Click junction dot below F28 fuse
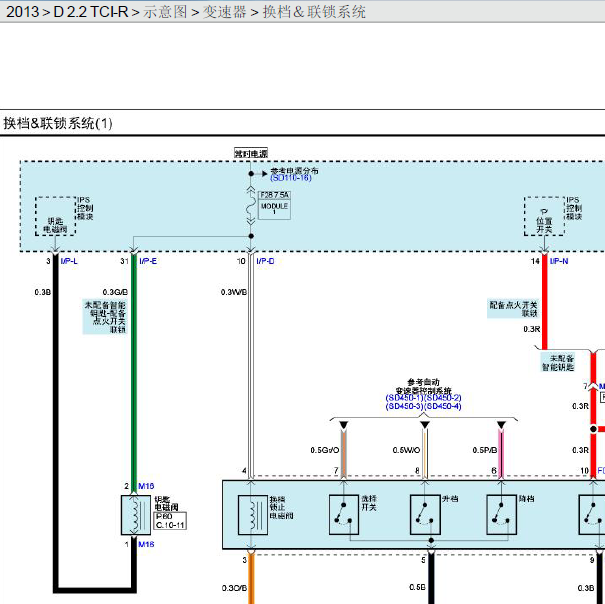Screen dimensions: 605x604 (251, 236)
